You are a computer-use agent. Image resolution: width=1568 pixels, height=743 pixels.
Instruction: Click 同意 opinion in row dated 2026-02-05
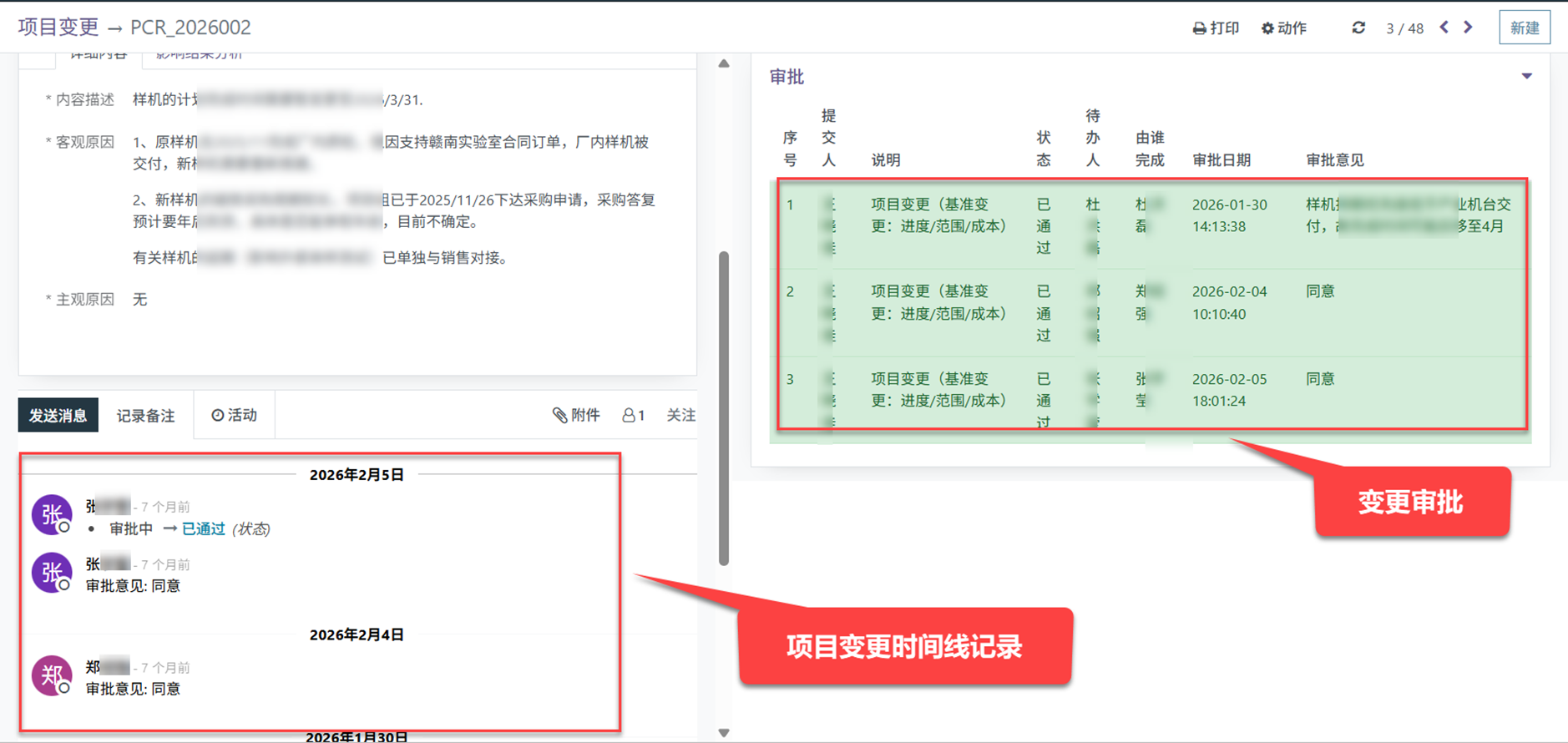[1320, 379]
